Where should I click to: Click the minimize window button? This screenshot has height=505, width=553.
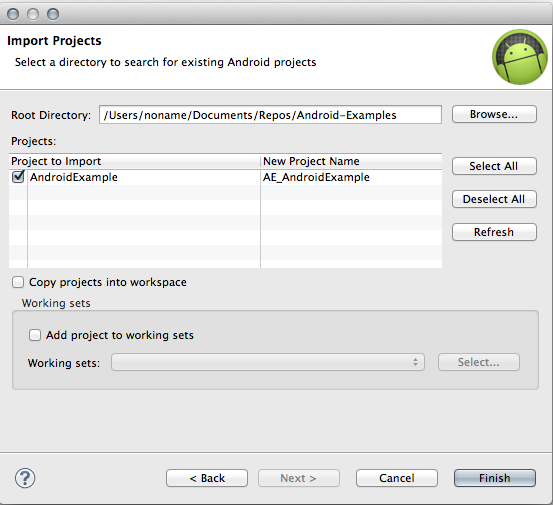point(33,14)
